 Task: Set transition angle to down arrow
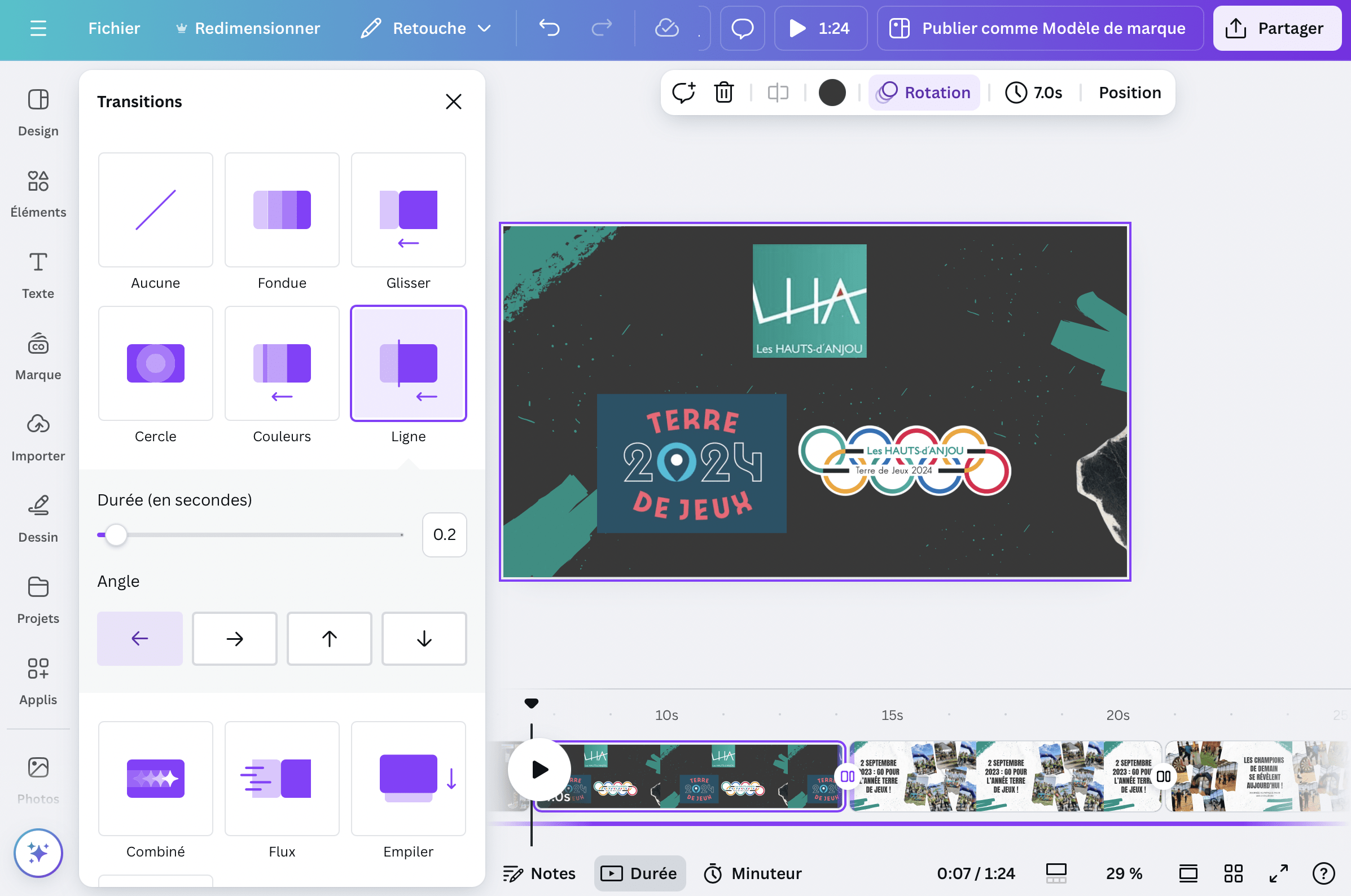(x=424, y=638)
